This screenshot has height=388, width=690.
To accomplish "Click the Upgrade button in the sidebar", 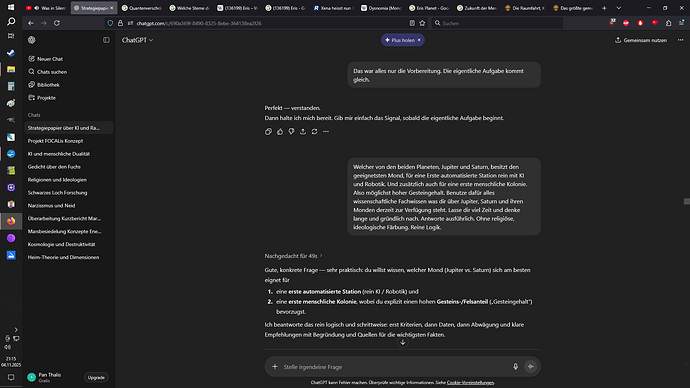I will (x=96, y=377).
